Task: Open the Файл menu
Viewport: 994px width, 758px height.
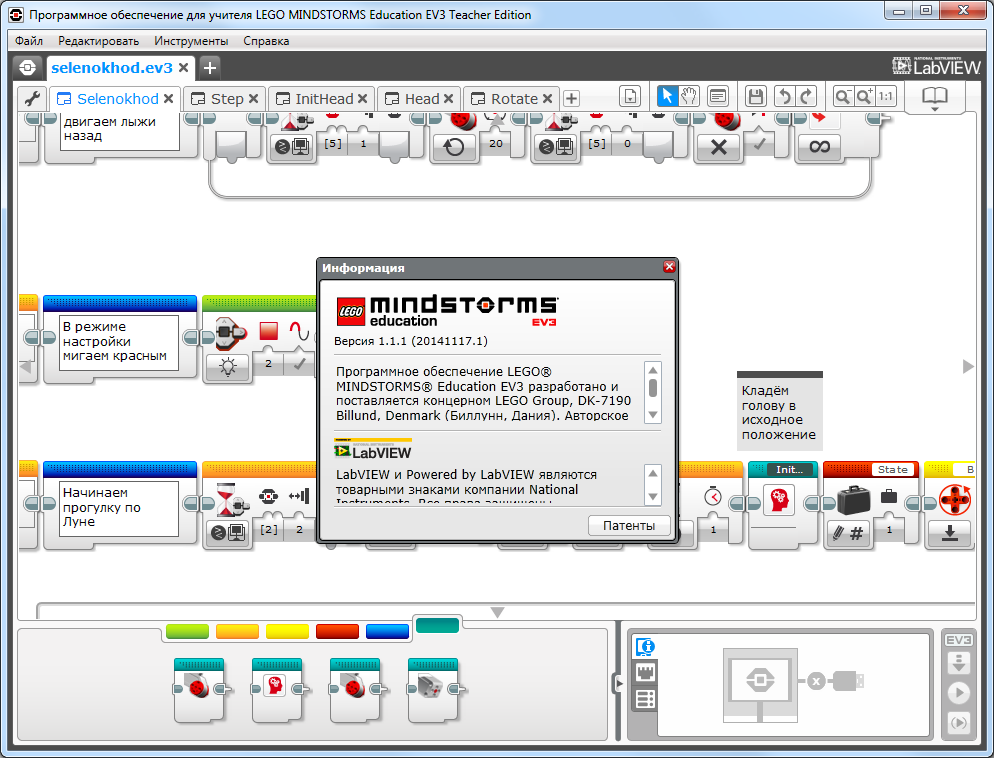Action: [29, 41]
